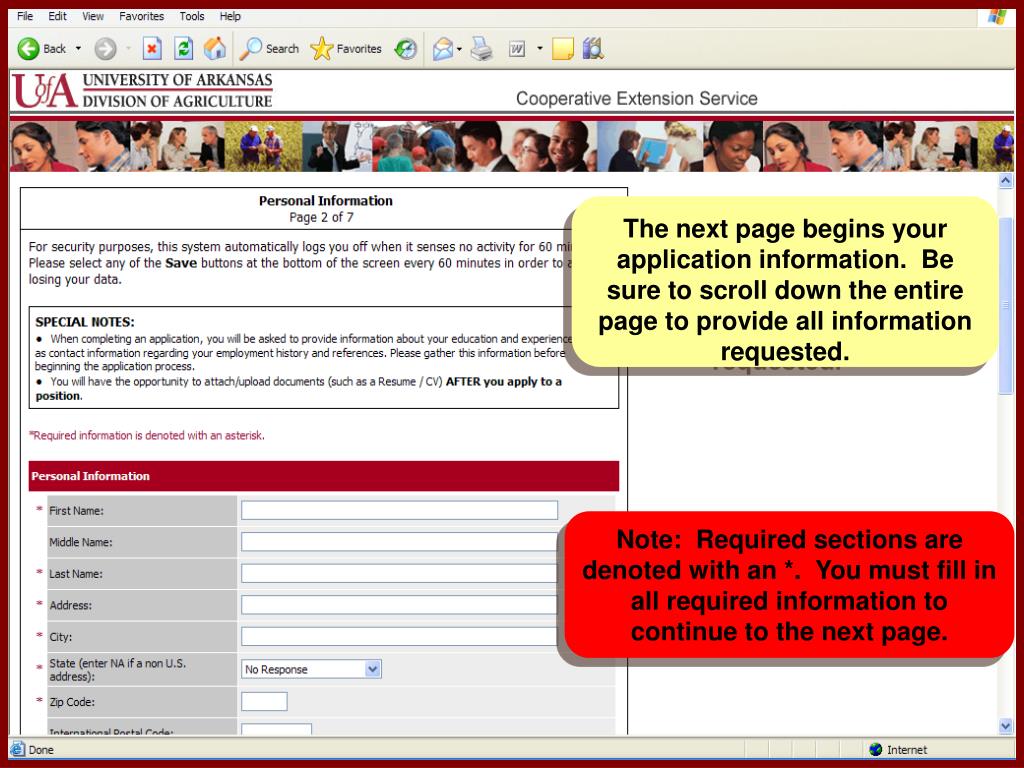The image size is (1024, 768).
Task: Open the Tools menu
Action: [192, 16]
